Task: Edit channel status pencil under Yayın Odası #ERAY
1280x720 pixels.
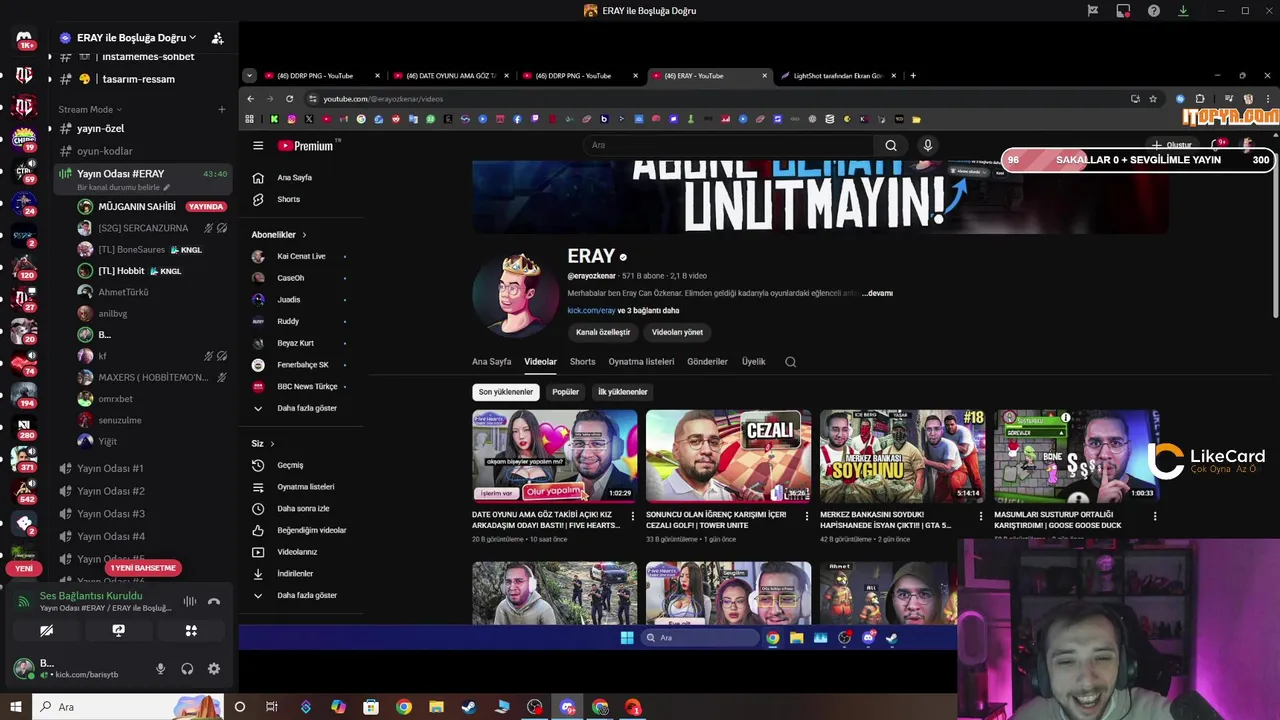Action: (167, 187)
